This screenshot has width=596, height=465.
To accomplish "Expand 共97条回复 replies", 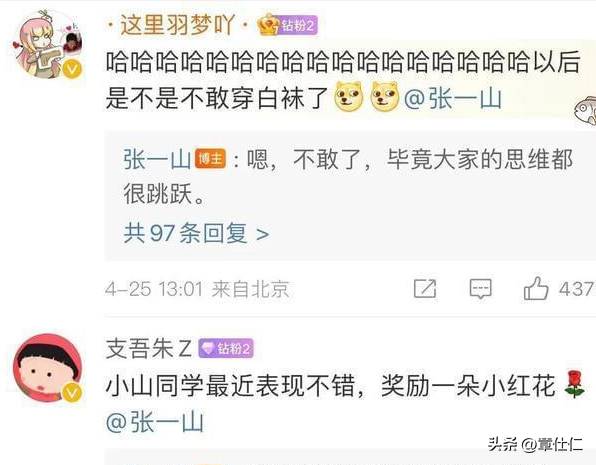I will pos(197,233).
